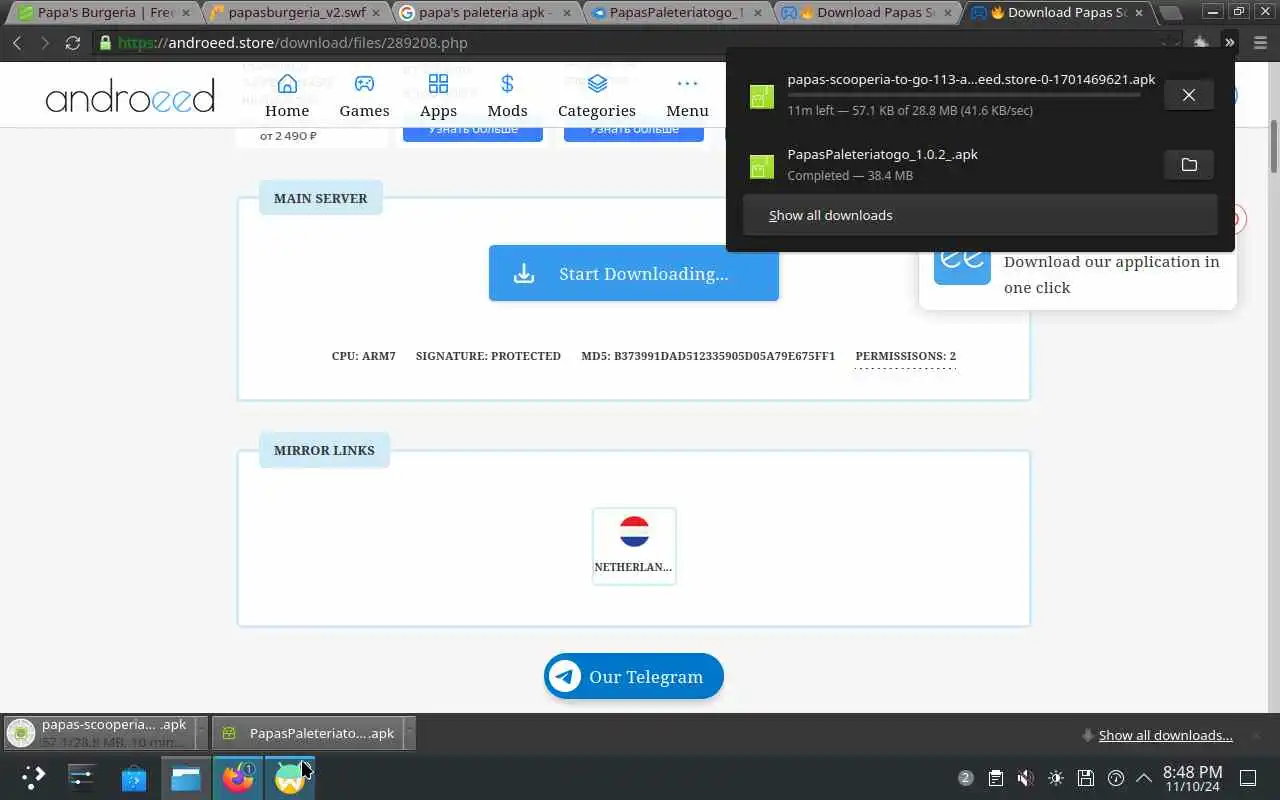Click the clock showing 8:48 PM

(1192, 778)
